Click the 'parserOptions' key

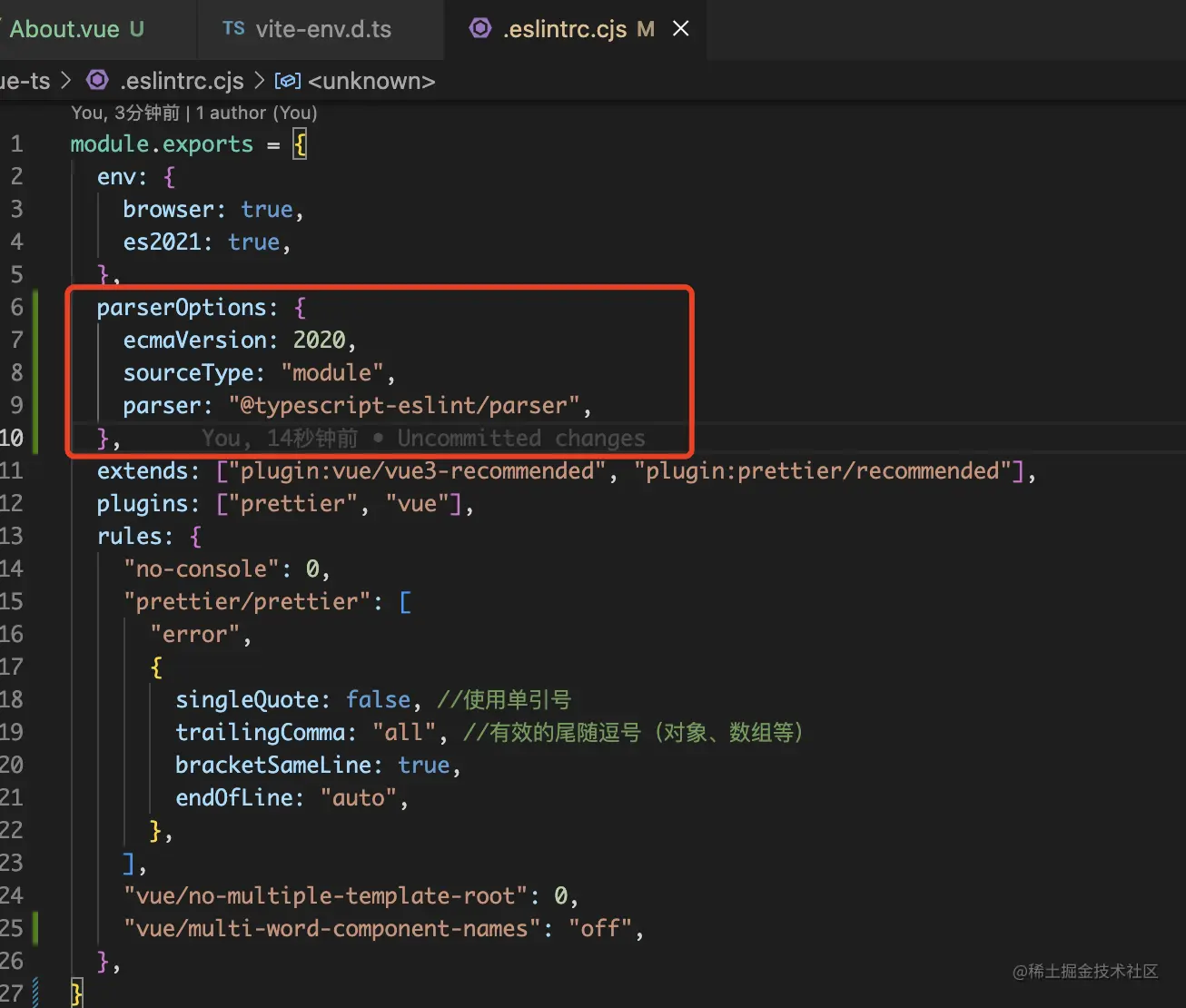click(x=182, y=308)
